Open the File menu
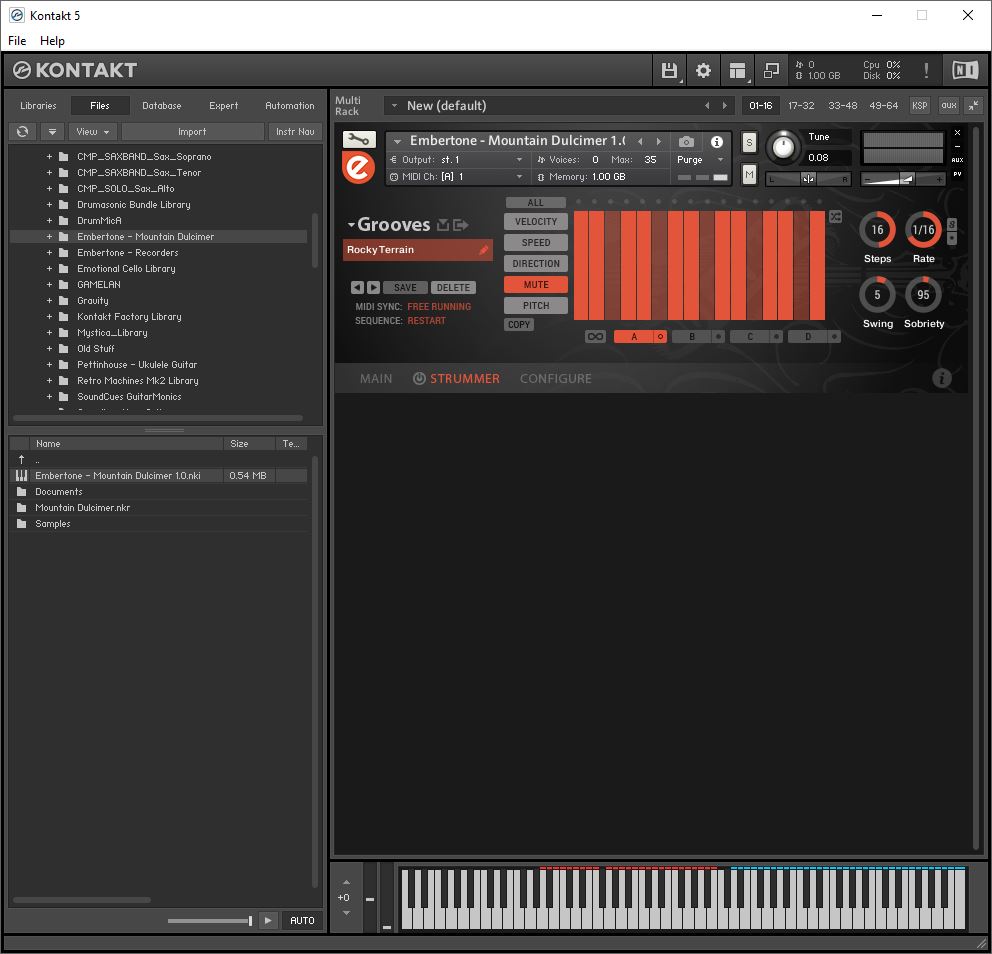The image size is (992, 954). tap(17, 40)
